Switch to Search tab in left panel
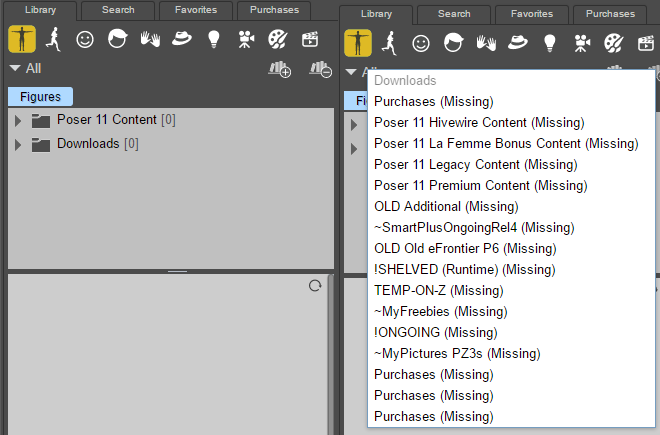This screenshot has height=435, width=660. (x=118, y=10)
